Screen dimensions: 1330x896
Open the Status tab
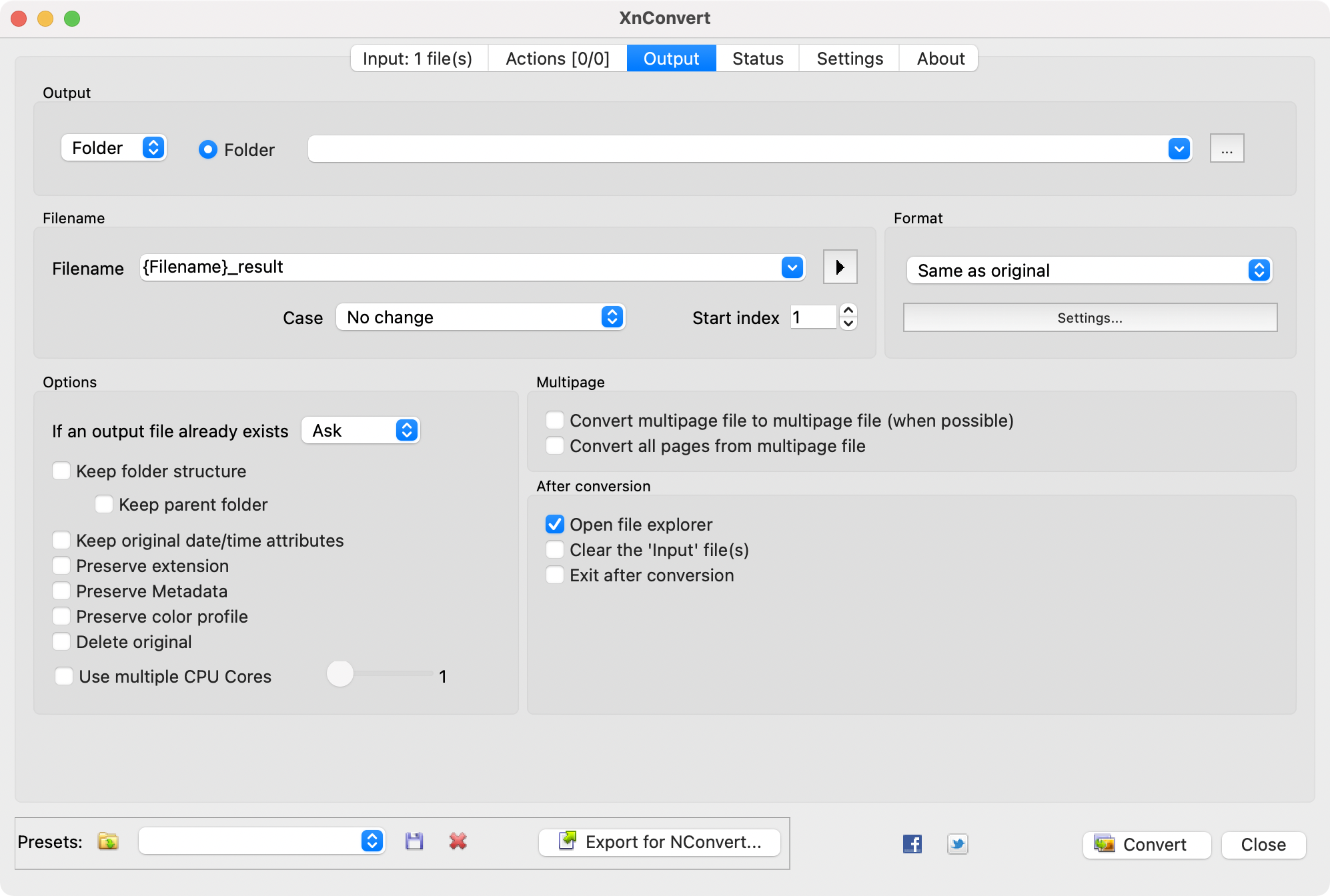coord(758,59)
